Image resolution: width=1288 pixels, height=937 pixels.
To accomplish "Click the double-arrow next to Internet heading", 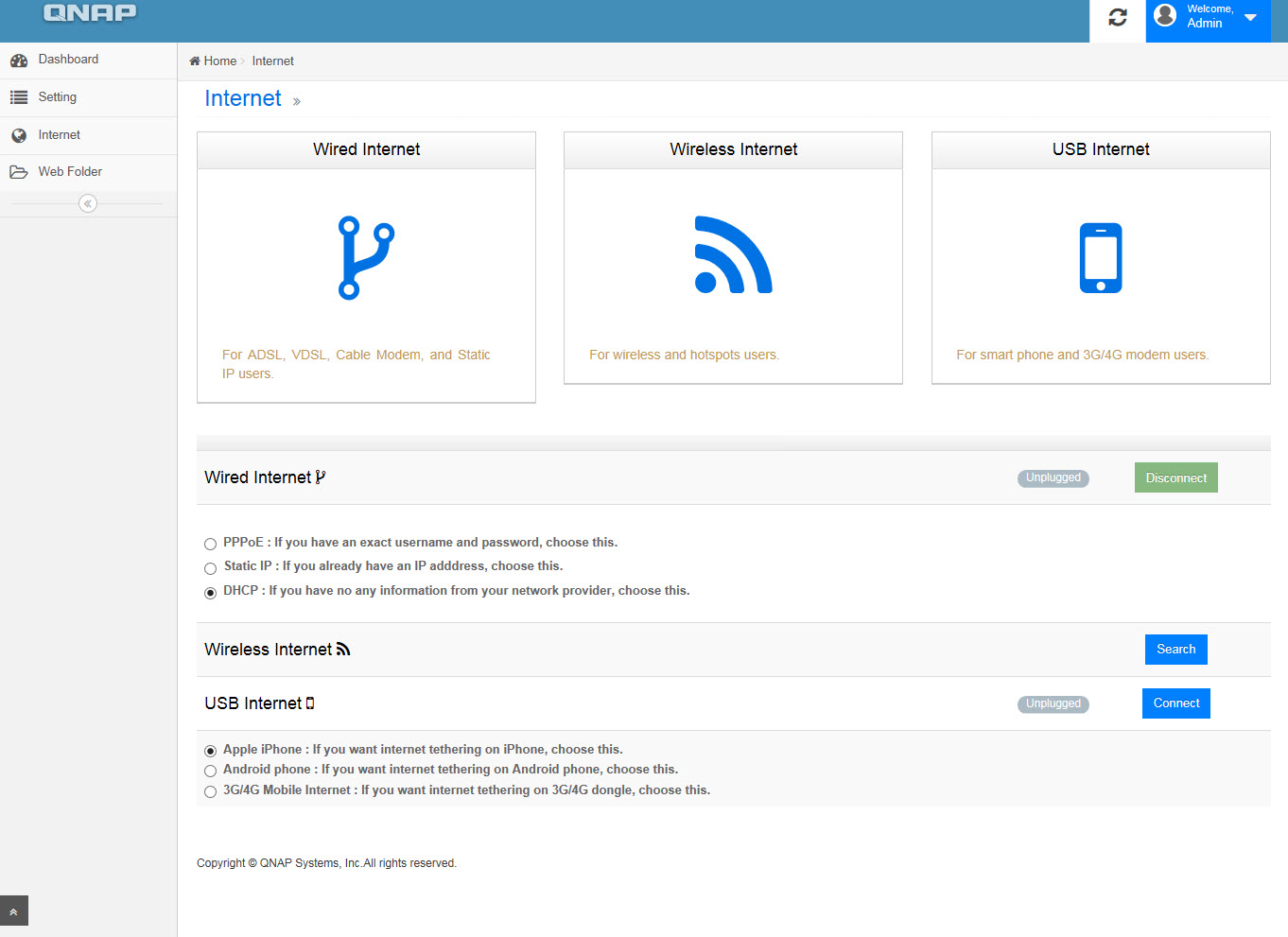I will (x=296, y=101).
